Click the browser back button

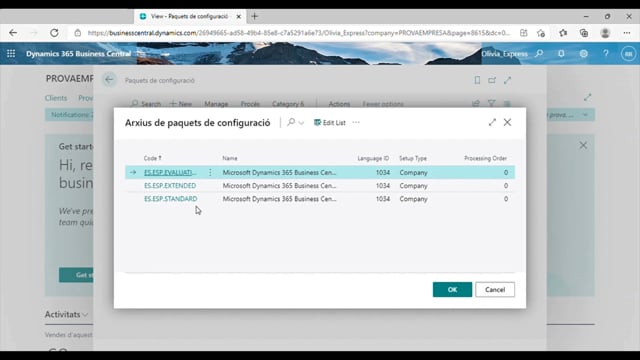(13, 33)
